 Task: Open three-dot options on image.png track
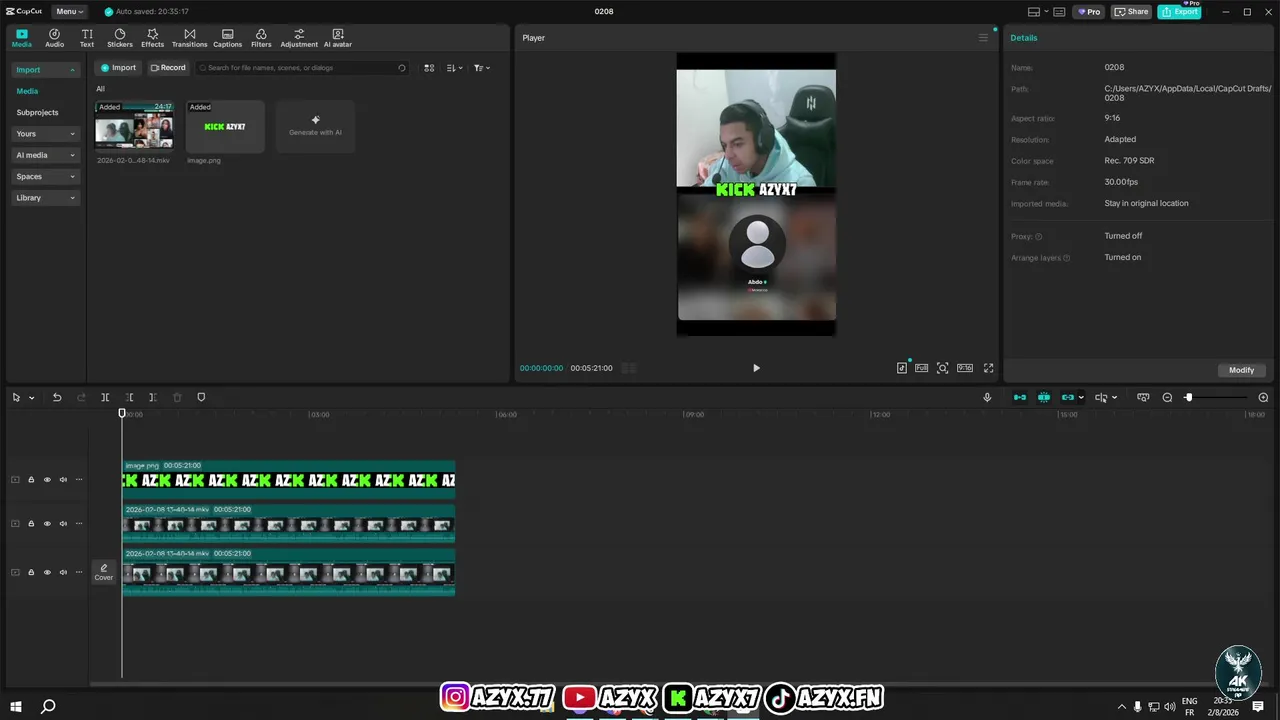pos(79,480)
